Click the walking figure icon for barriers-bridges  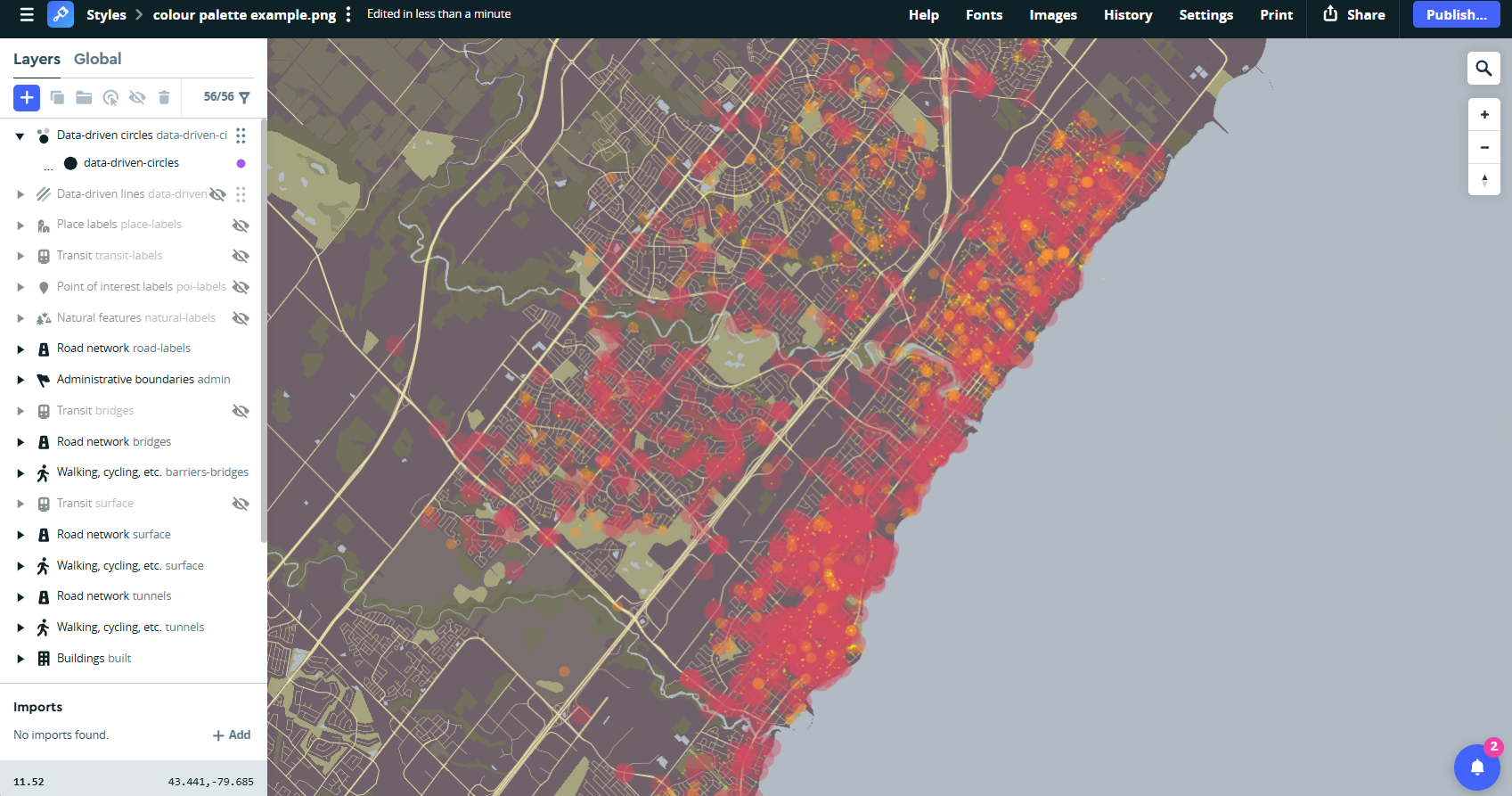pyautogui.click(x=44, y=472)
